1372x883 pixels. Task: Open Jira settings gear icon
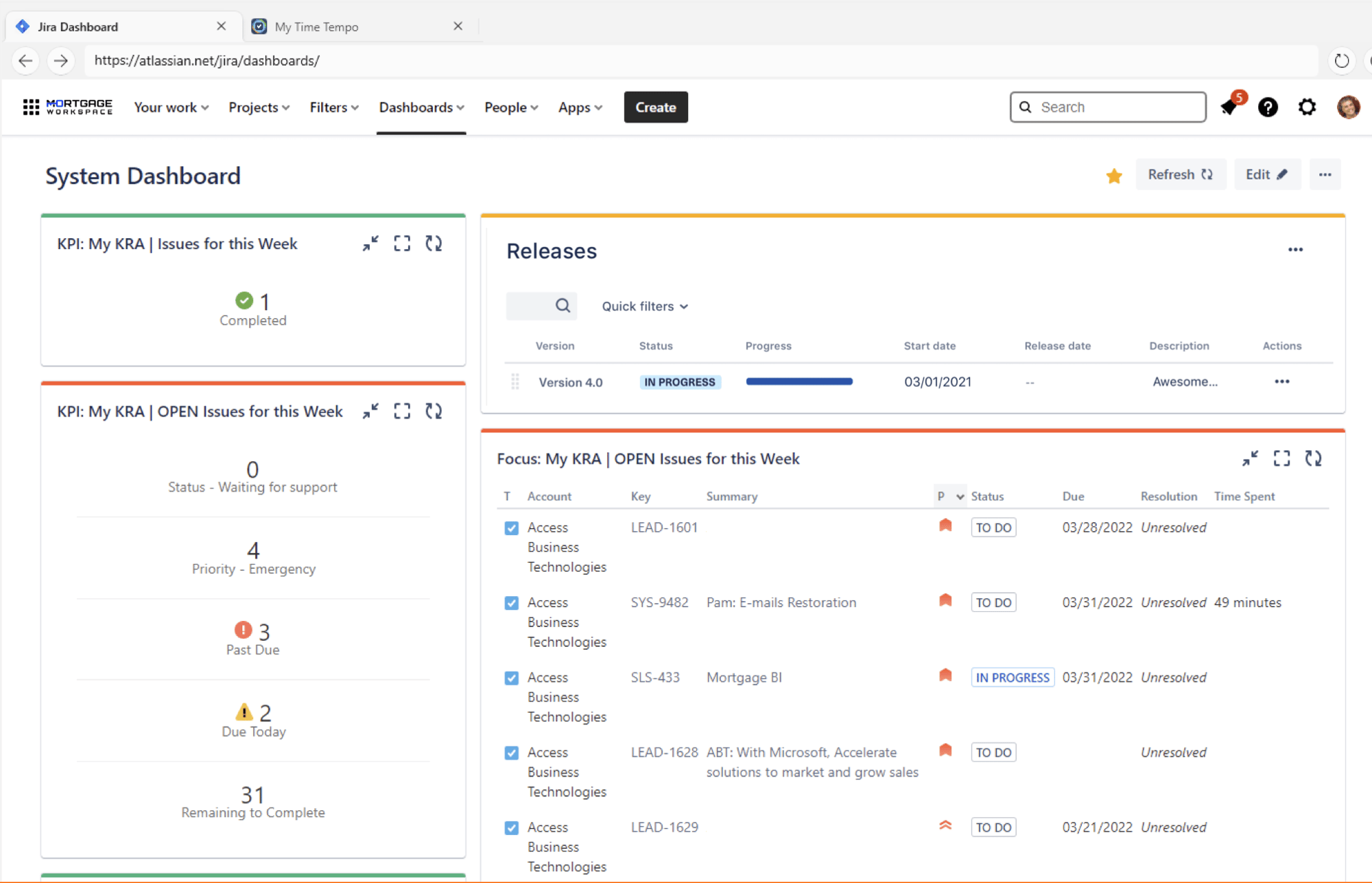[x=1307, y=107]
